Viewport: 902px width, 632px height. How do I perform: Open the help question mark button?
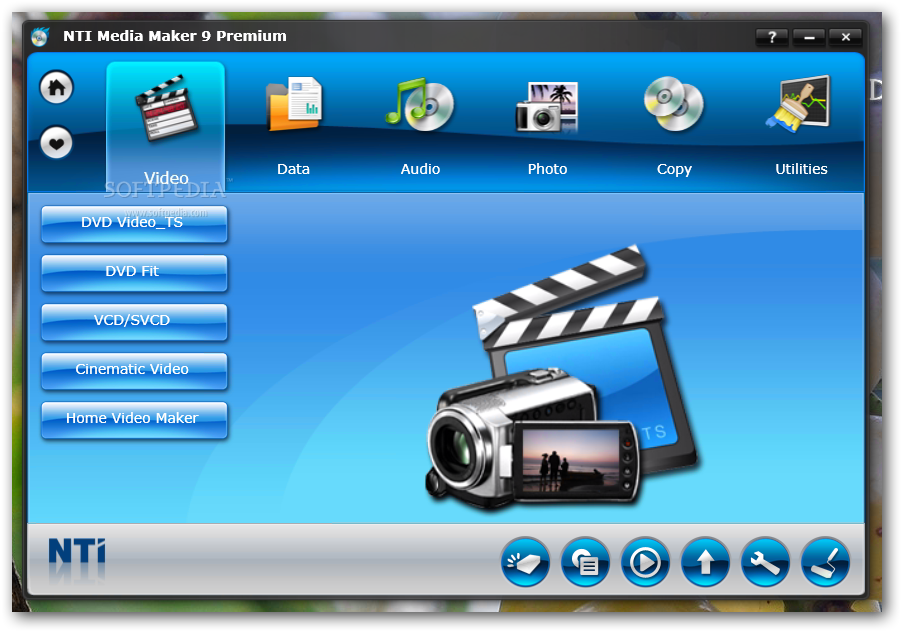(772, 37)
